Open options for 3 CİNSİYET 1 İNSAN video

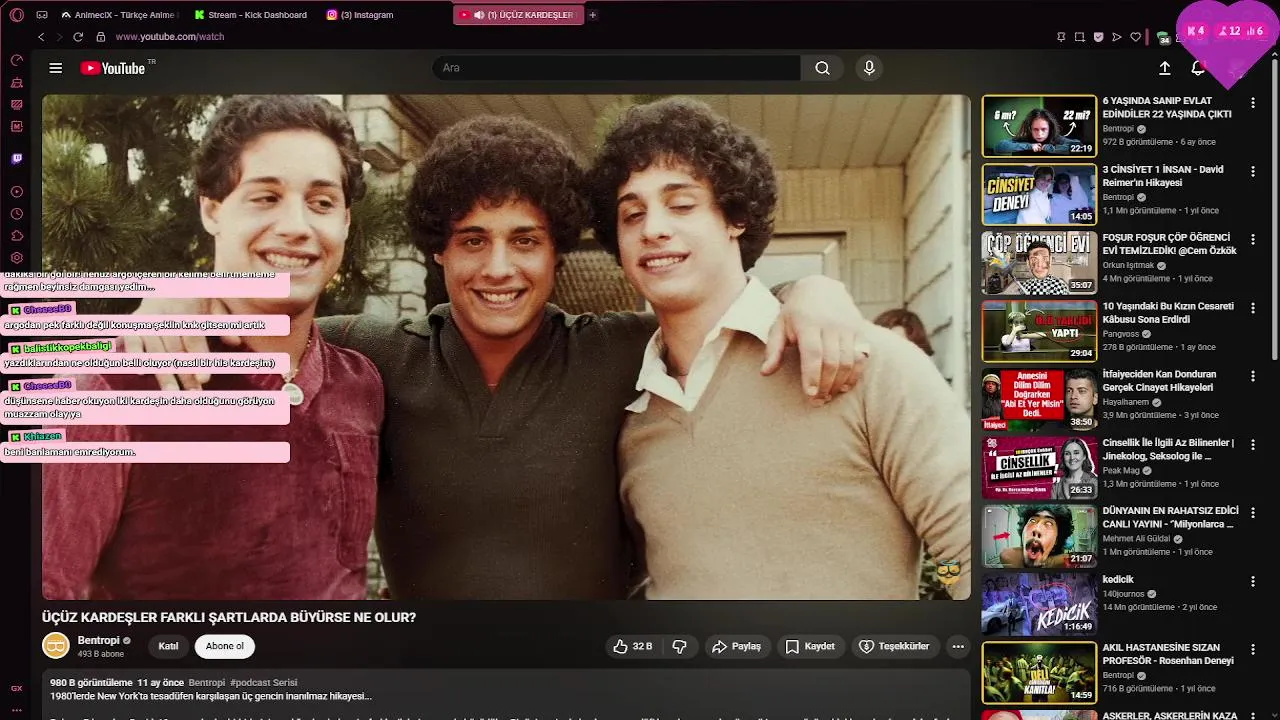[1253, 171]
